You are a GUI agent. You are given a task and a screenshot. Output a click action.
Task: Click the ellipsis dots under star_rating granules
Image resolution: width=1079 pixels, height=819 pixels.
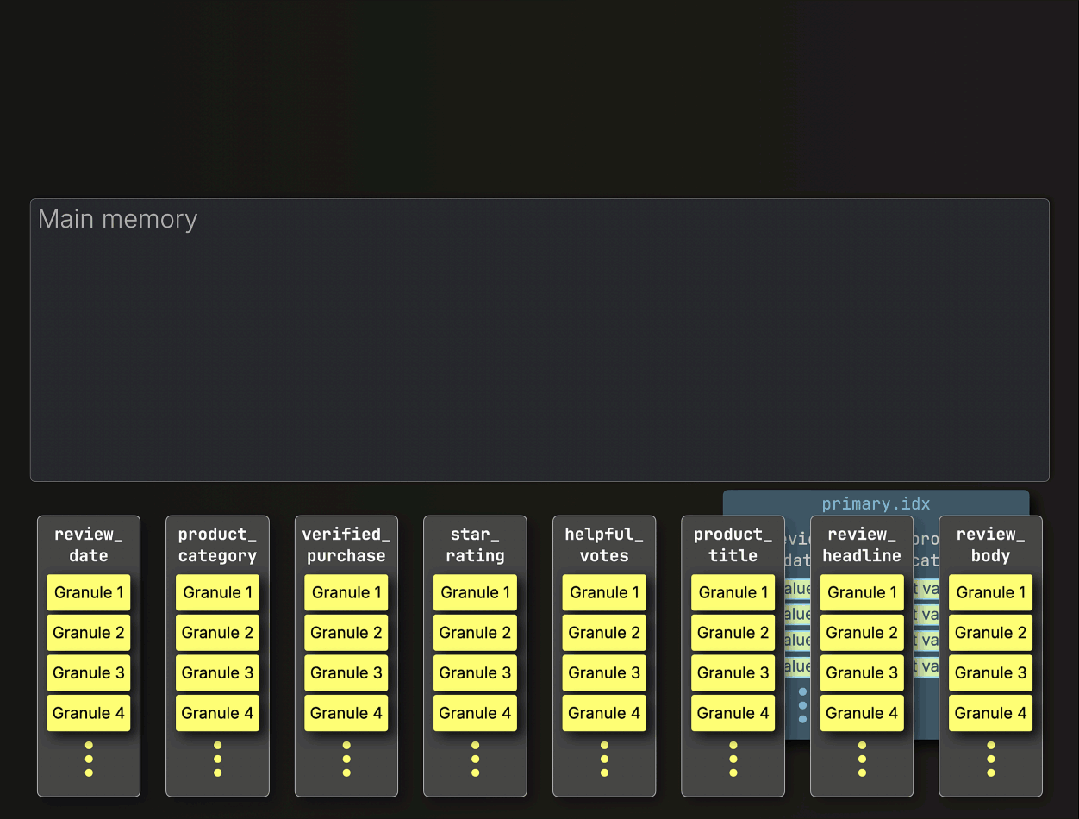(x=475, y=758)
